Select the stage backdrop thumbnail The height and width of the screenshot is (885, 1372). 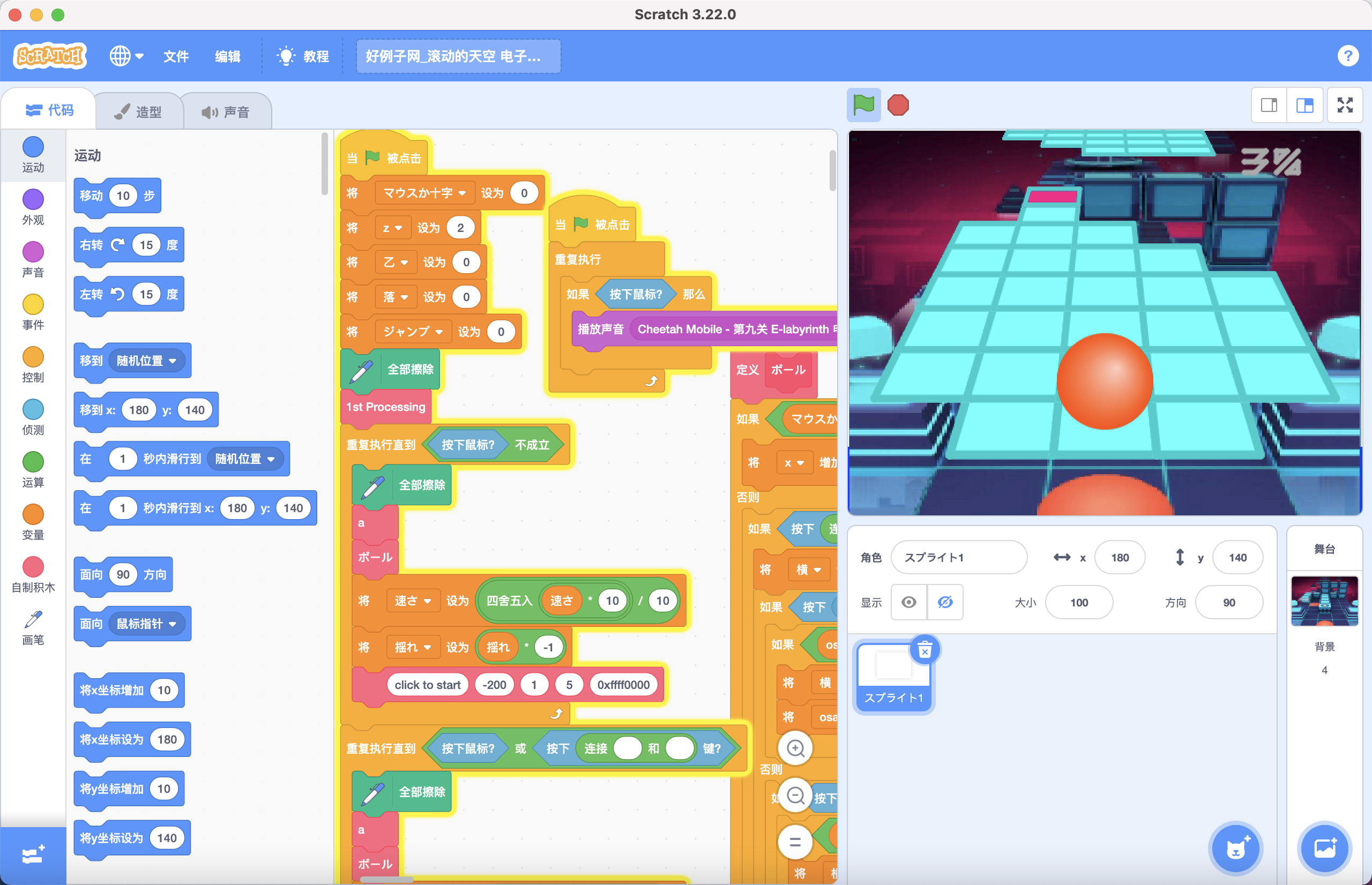1324,601
